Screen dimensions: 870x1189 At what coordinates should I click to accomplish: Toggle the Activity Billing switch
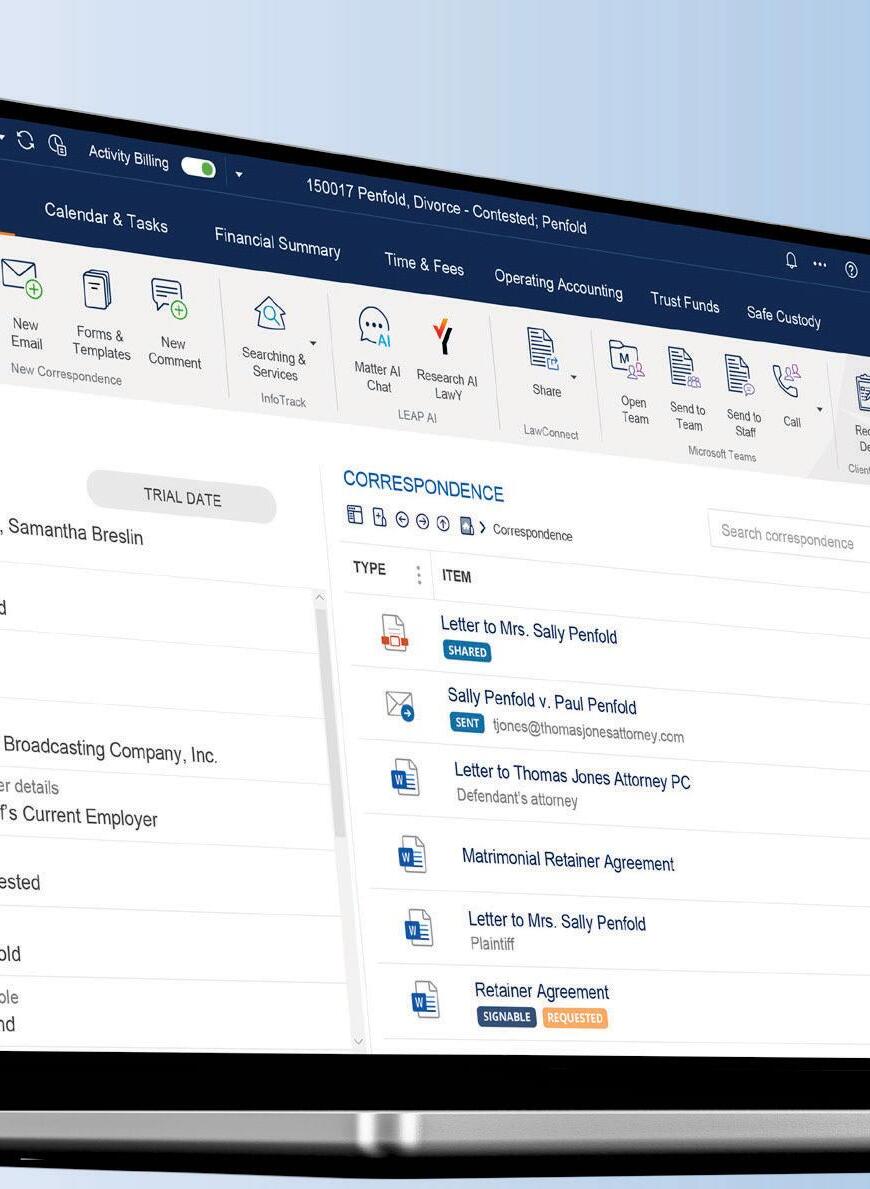coord(199,168)
